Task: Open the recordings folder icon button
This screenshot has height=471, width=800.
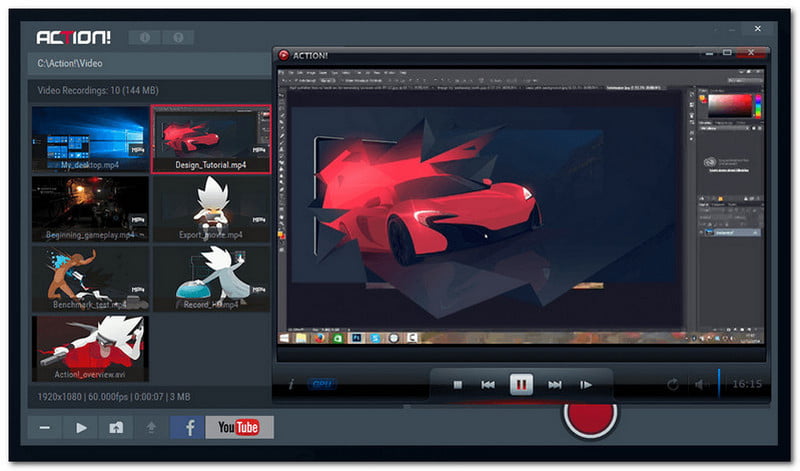Action: 116,428
